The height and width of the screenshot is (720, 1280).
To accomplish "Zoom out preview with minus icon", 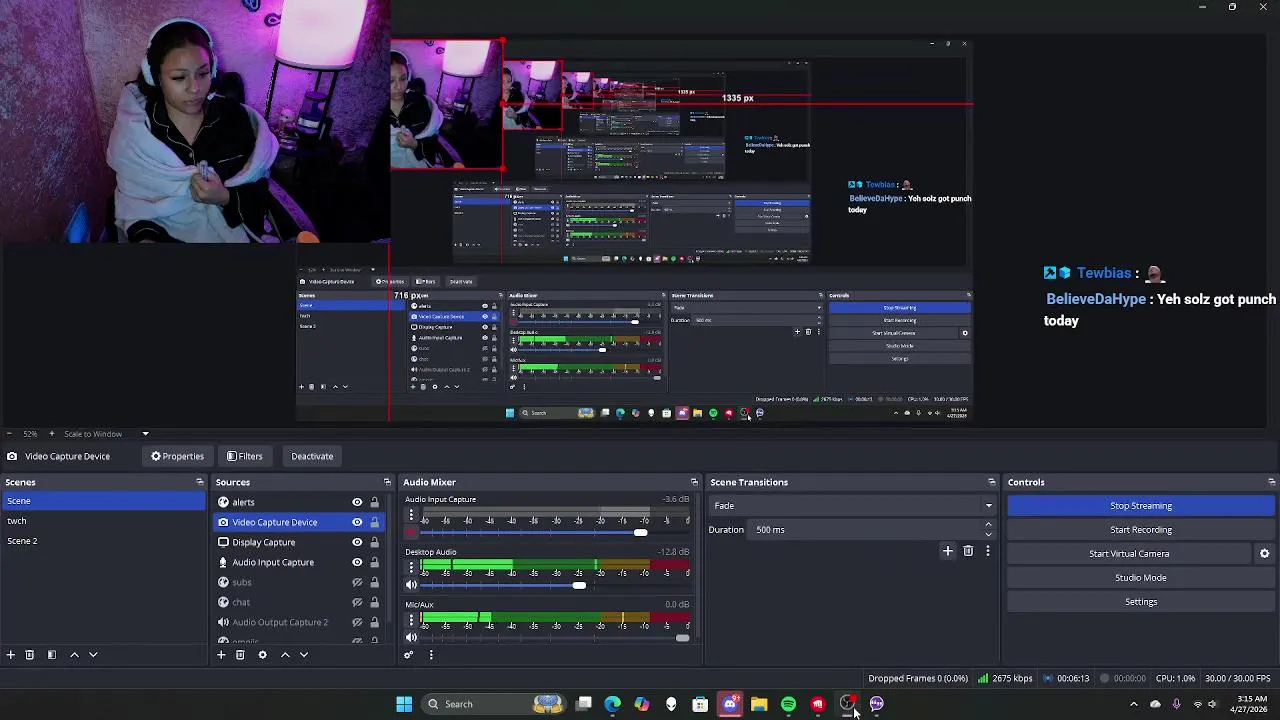I will tap(9, 434).
